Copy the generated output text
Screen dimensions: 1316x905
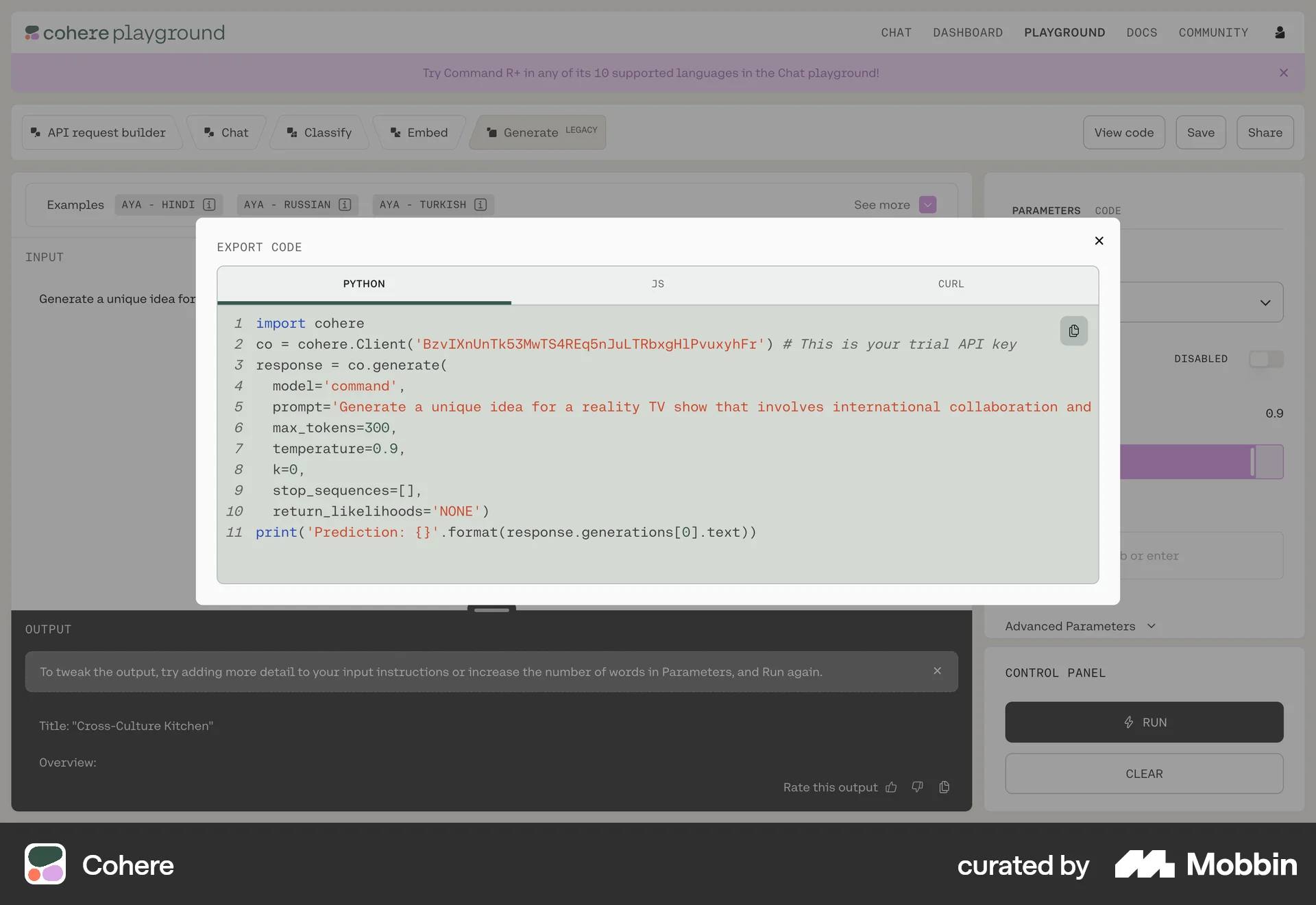coord(944,787)
